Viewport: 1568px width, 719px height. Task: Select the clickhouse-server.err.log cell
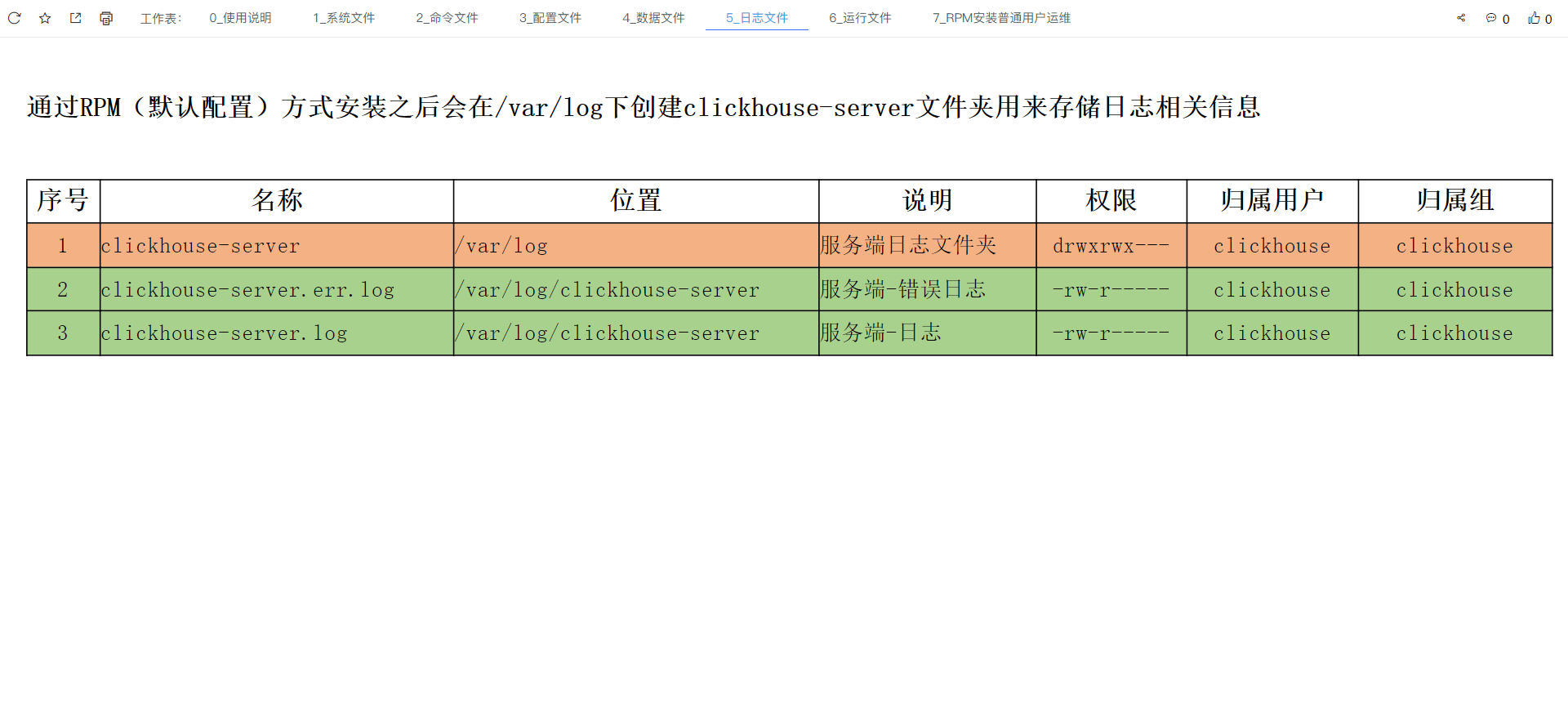(x=277, y=289)
